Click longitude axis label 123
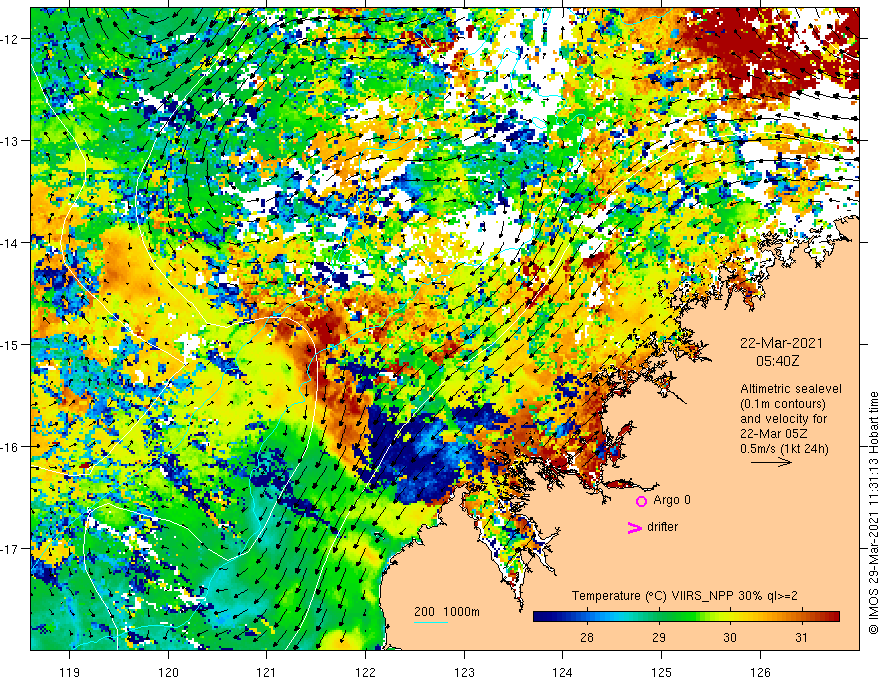The height and width of the screenshot is (680, 880). coord(464,672)
